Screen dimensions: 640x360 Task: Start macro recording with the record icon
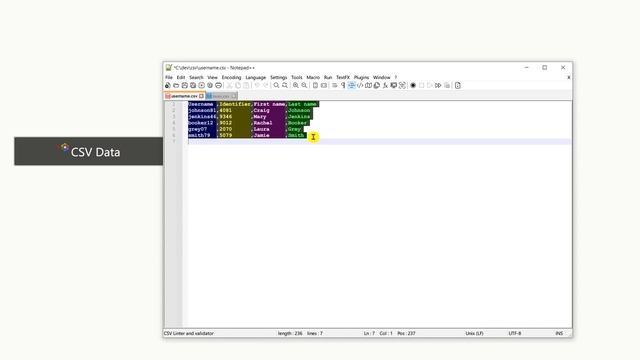coord(413,85)
